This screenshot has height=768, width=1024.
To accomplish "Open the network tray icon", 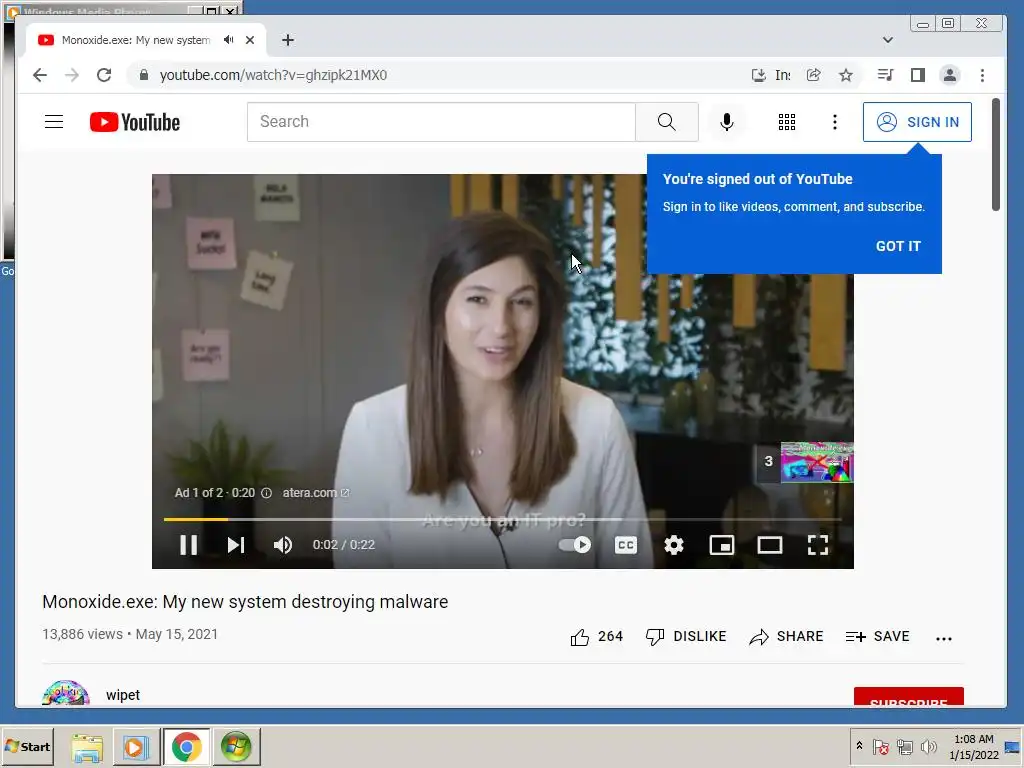I will [904, 746].
